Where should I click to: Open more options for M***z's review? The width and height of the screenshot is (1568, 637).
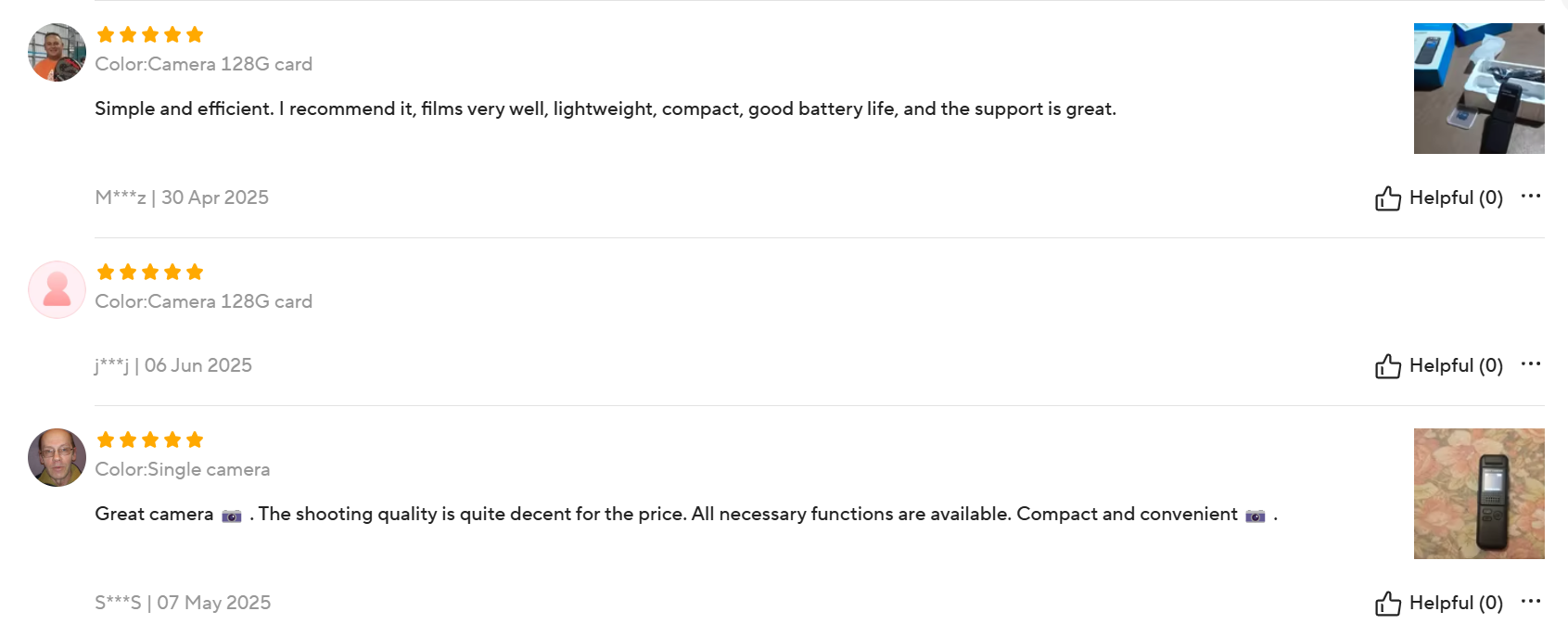click(x=1531, y=197)
